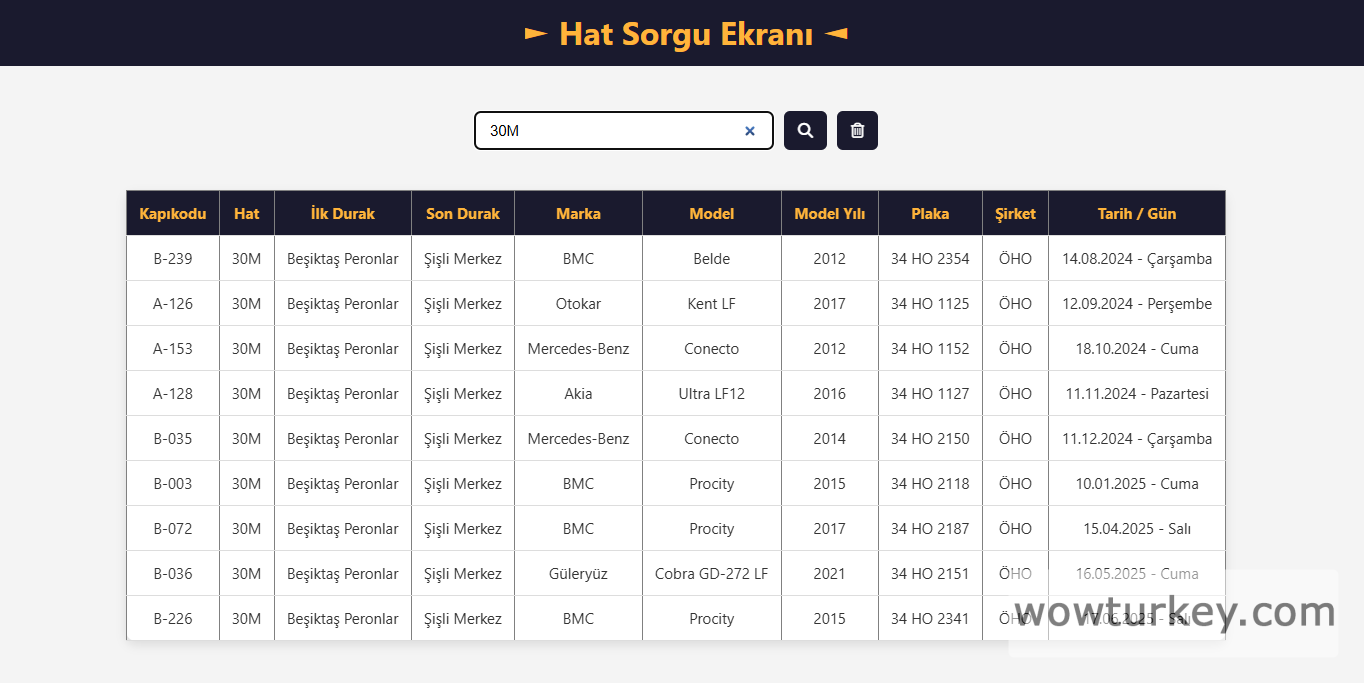Image resolution: width=1364 pixels, height=683 pixels.
Task: Click the left arrow decoration in the title
Action: click(535, 33)
